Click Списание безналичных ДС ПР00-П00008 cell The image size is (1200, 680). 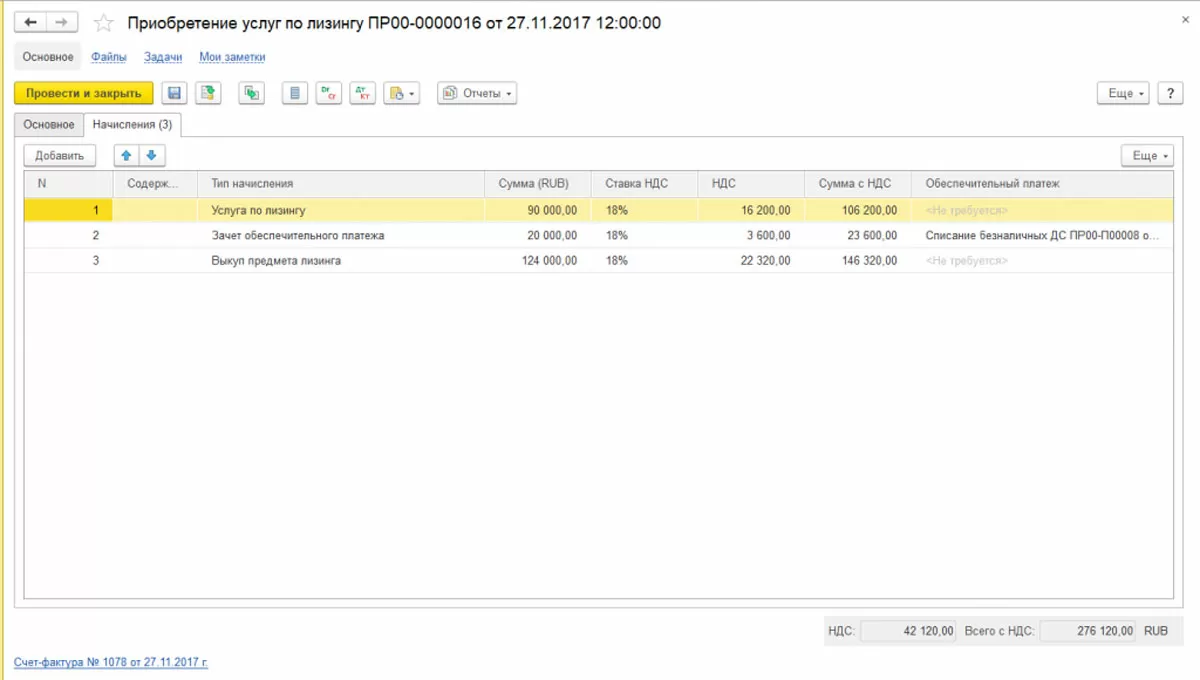click(x=1042, y=235)
